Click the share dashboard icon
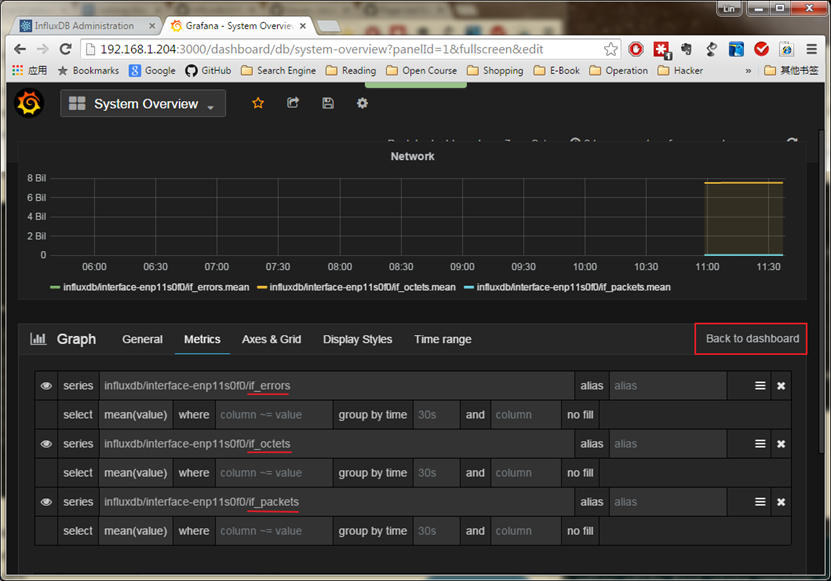This screenshot has height=581, width=831. point(293,103)
